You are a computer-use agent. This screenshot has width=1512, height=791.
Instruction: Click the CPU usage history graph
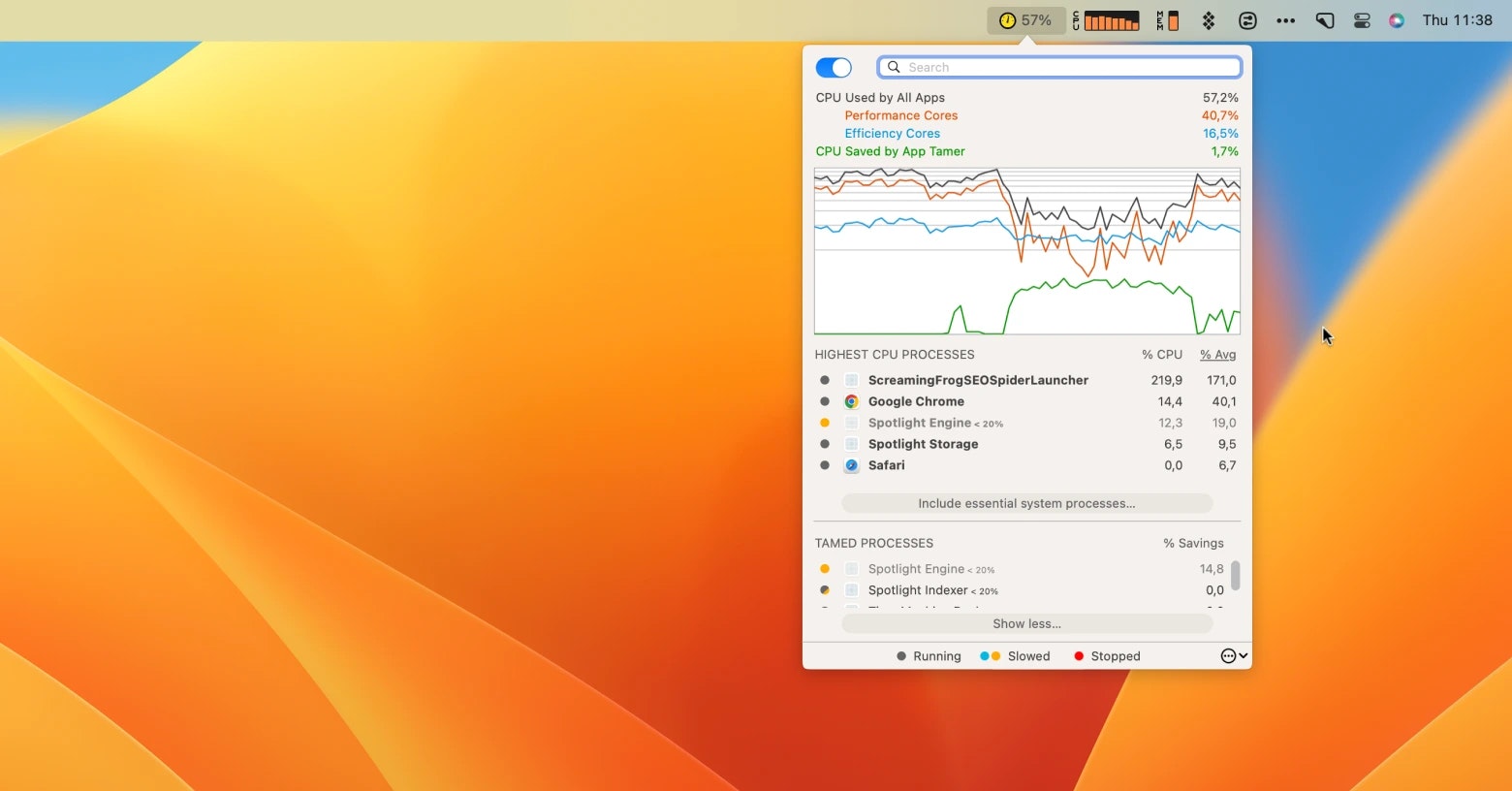1027,251
